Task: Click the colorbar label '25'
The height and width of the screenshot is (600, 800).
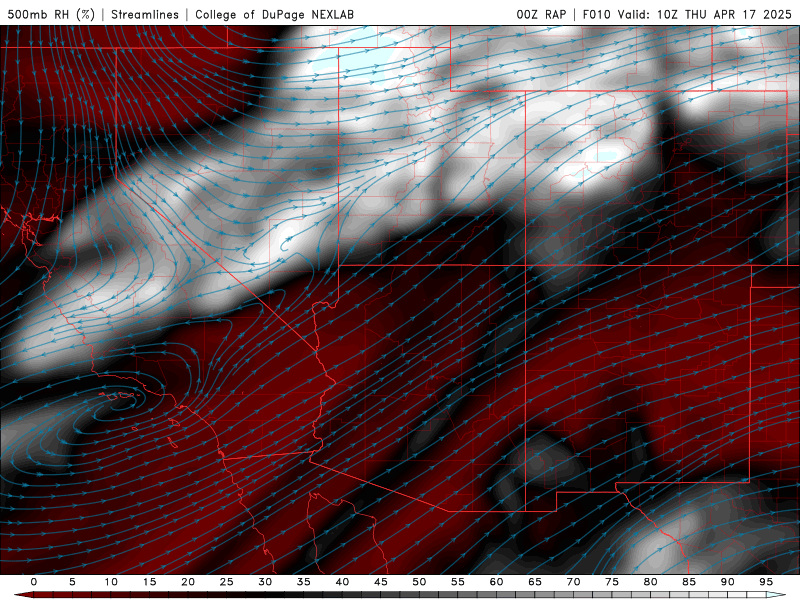Action: pyautogui.click(x=227, y=582)
